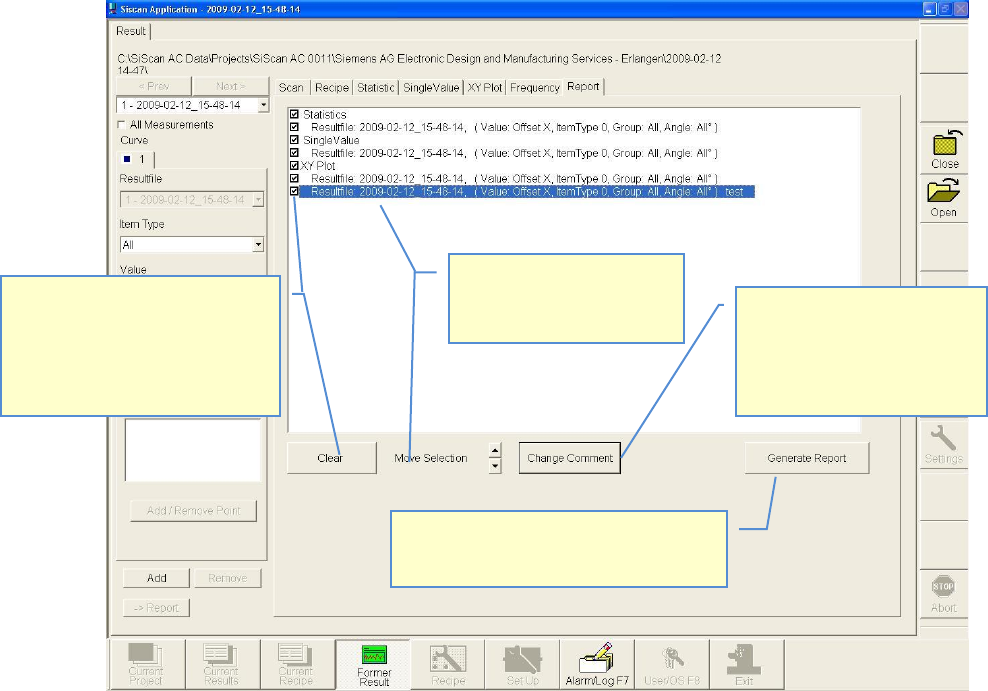
Task: Click the Remove button
Action: [227, 578]
